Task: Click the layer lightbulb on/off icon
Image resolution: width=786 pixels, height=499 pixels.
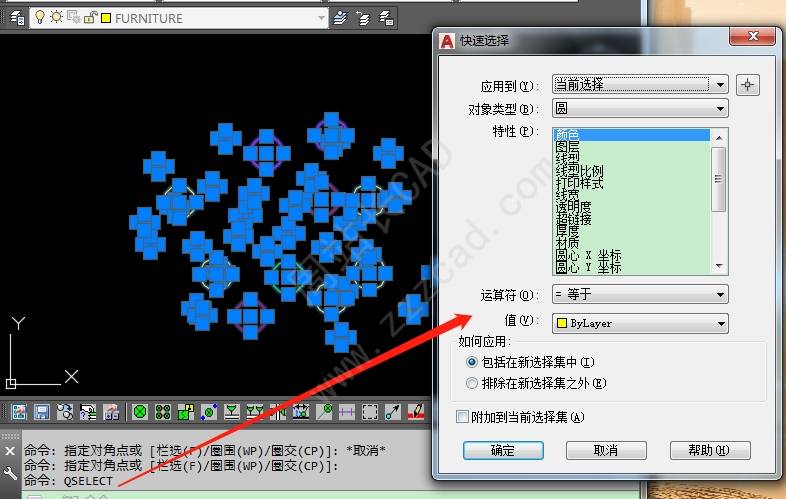Action: pos(38,18)
